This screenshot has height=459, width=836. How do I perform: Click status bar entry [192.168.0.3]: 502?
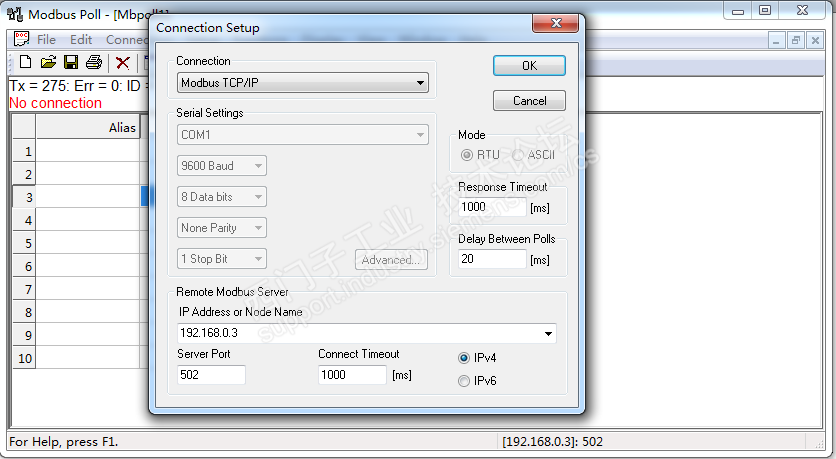552,442
